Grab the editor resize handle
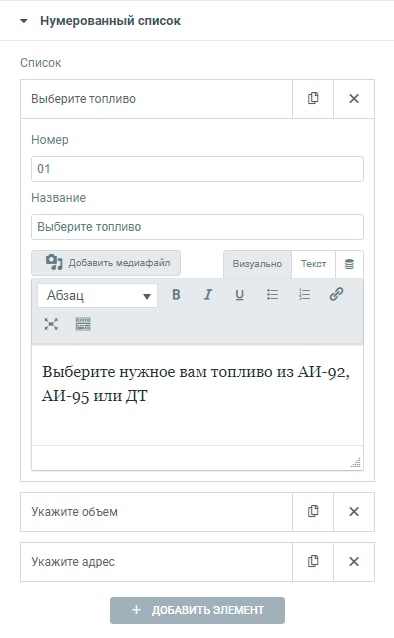Image resolution: width=394 pixels, height=638 pixels. pos(356,463)
